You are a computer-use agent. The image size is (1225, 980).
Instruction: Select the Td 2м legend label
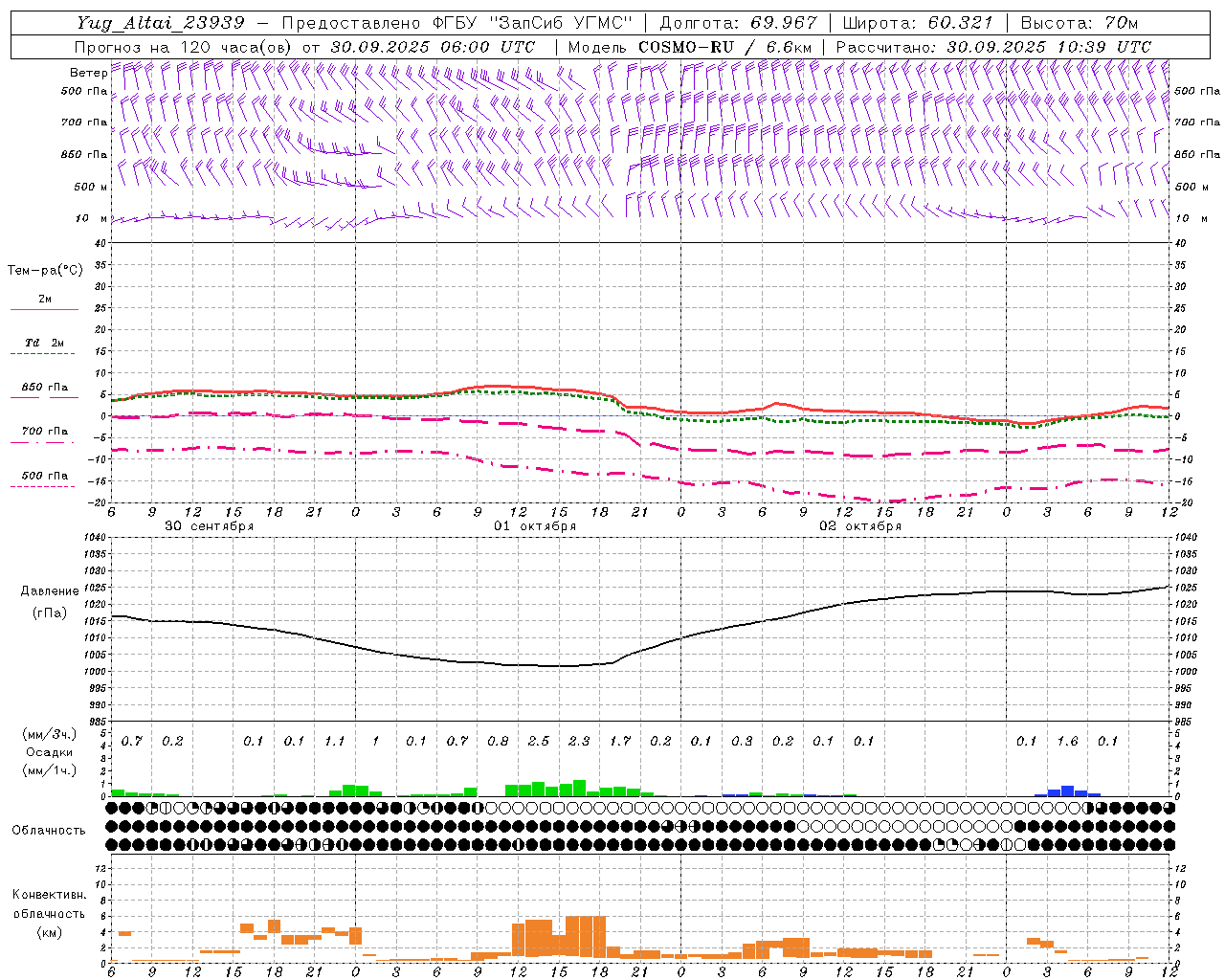pyautogui.click(x=45, y=343)
